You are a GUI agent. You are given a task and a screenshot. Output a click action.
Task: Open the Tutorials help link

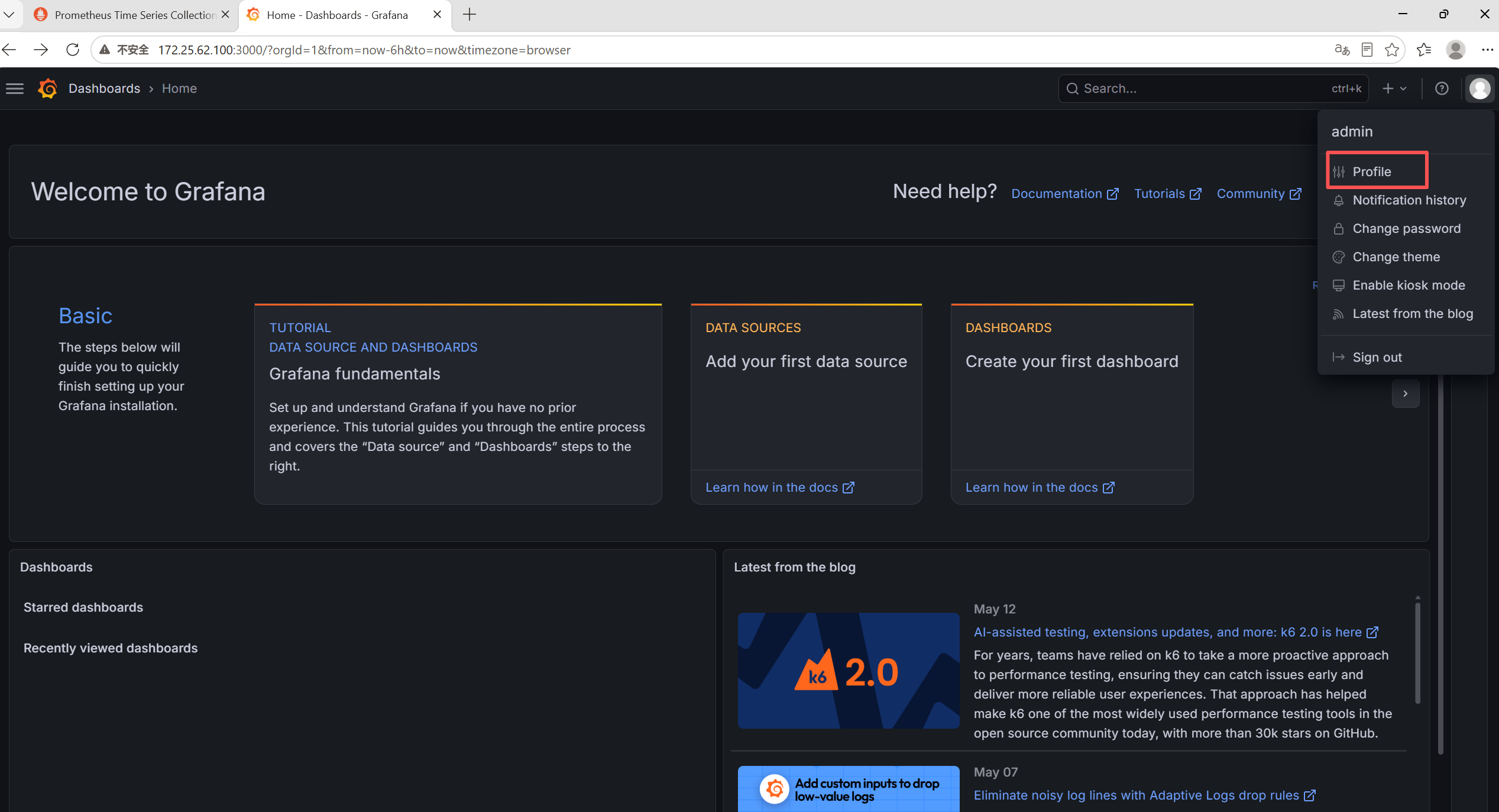1167,194
